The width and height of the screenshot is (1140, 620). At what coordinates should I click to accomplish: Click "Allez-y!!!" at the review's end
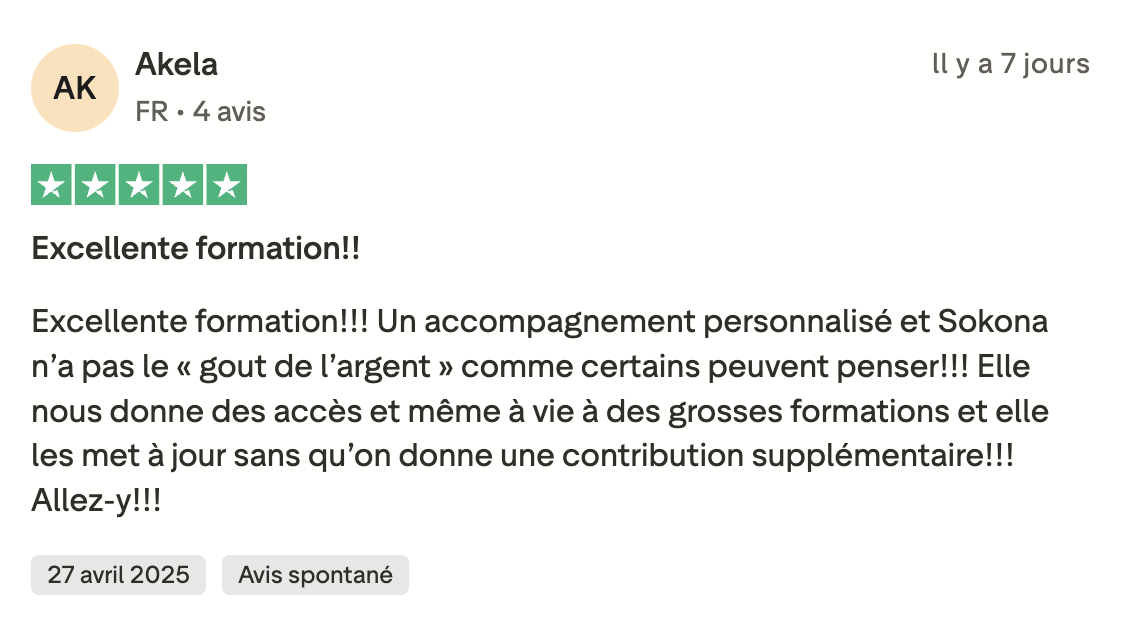click(96, 500)
